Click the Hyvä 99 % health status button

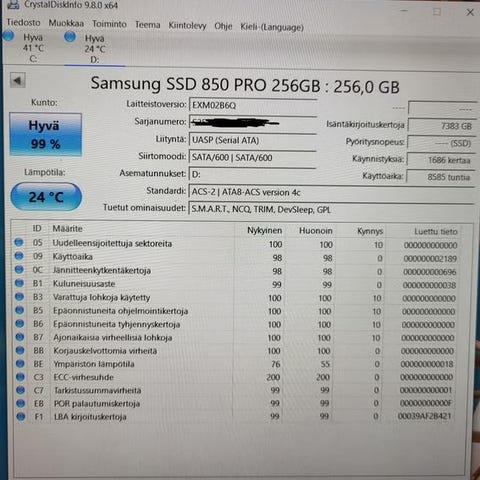pyautogui.click(x=46, y=134)
